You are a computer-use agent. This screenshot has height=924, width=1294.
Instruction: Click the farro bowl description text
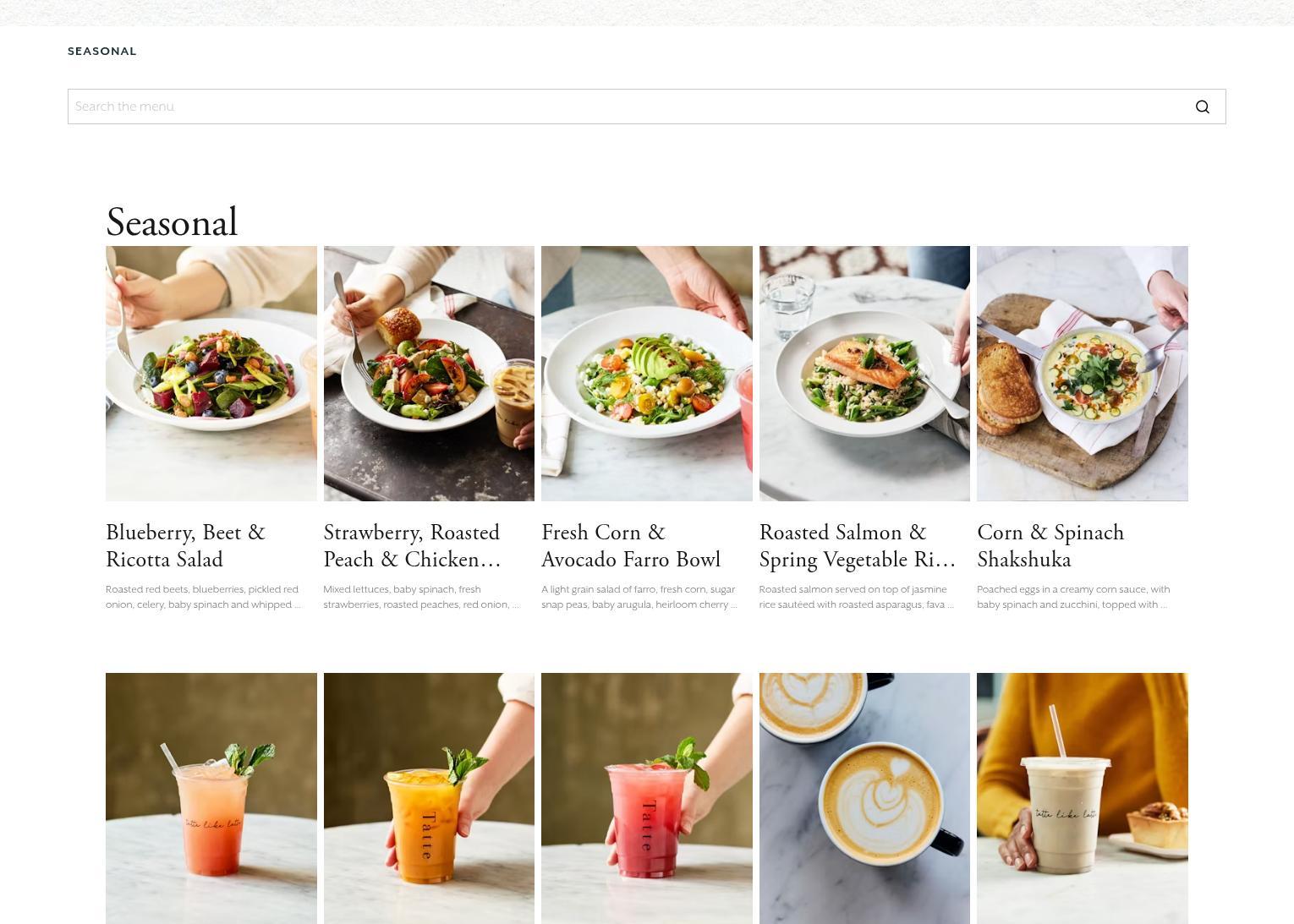click(639, 597)
